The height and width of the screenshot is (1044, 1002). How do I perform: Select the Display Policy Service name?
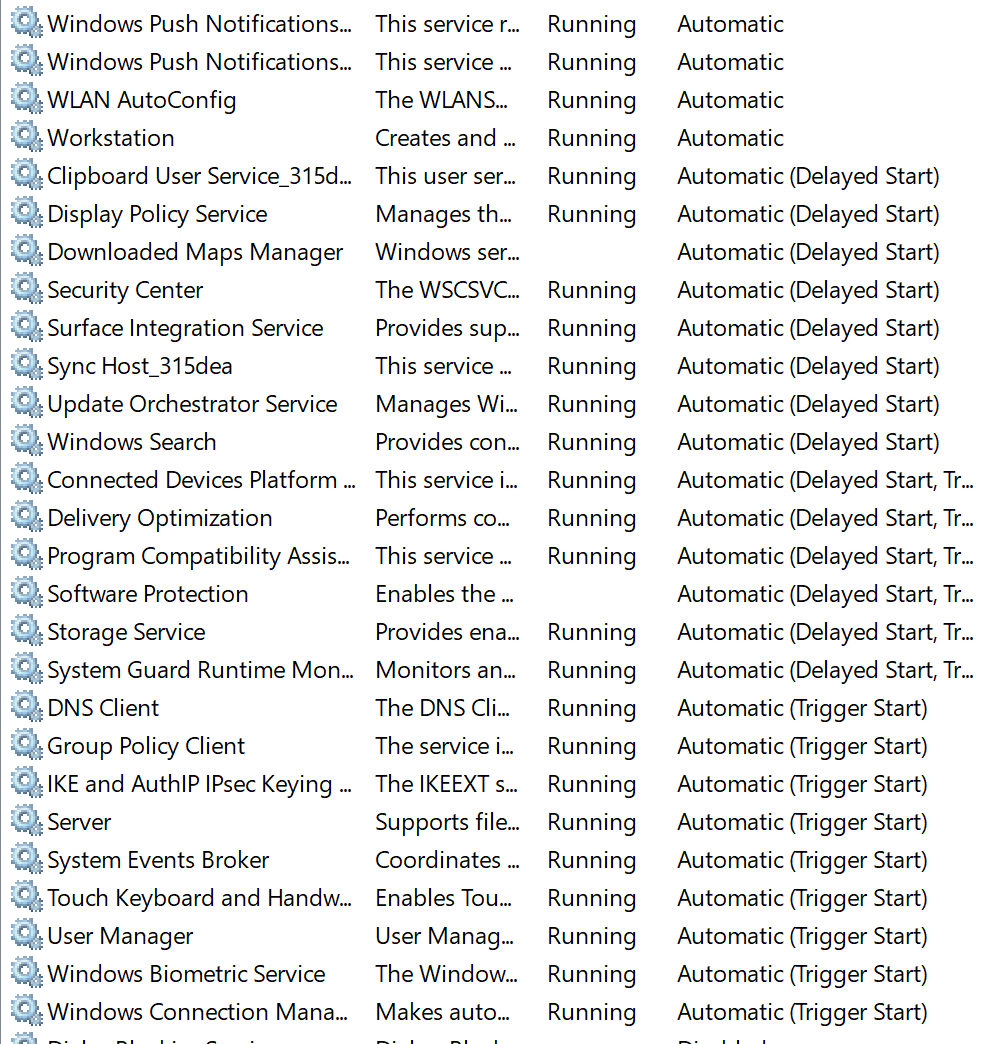click(x=157, y=214)
